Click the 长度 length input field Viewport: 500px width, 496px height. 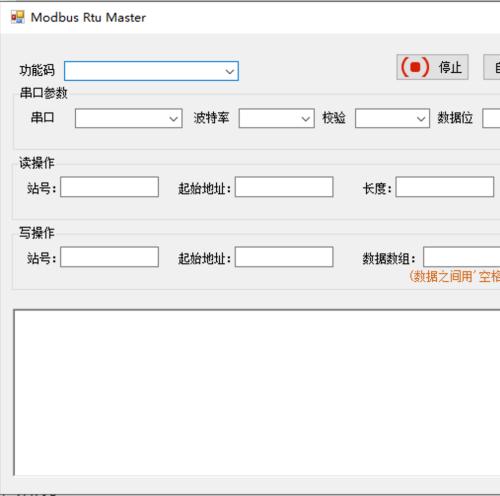(445, 187)
